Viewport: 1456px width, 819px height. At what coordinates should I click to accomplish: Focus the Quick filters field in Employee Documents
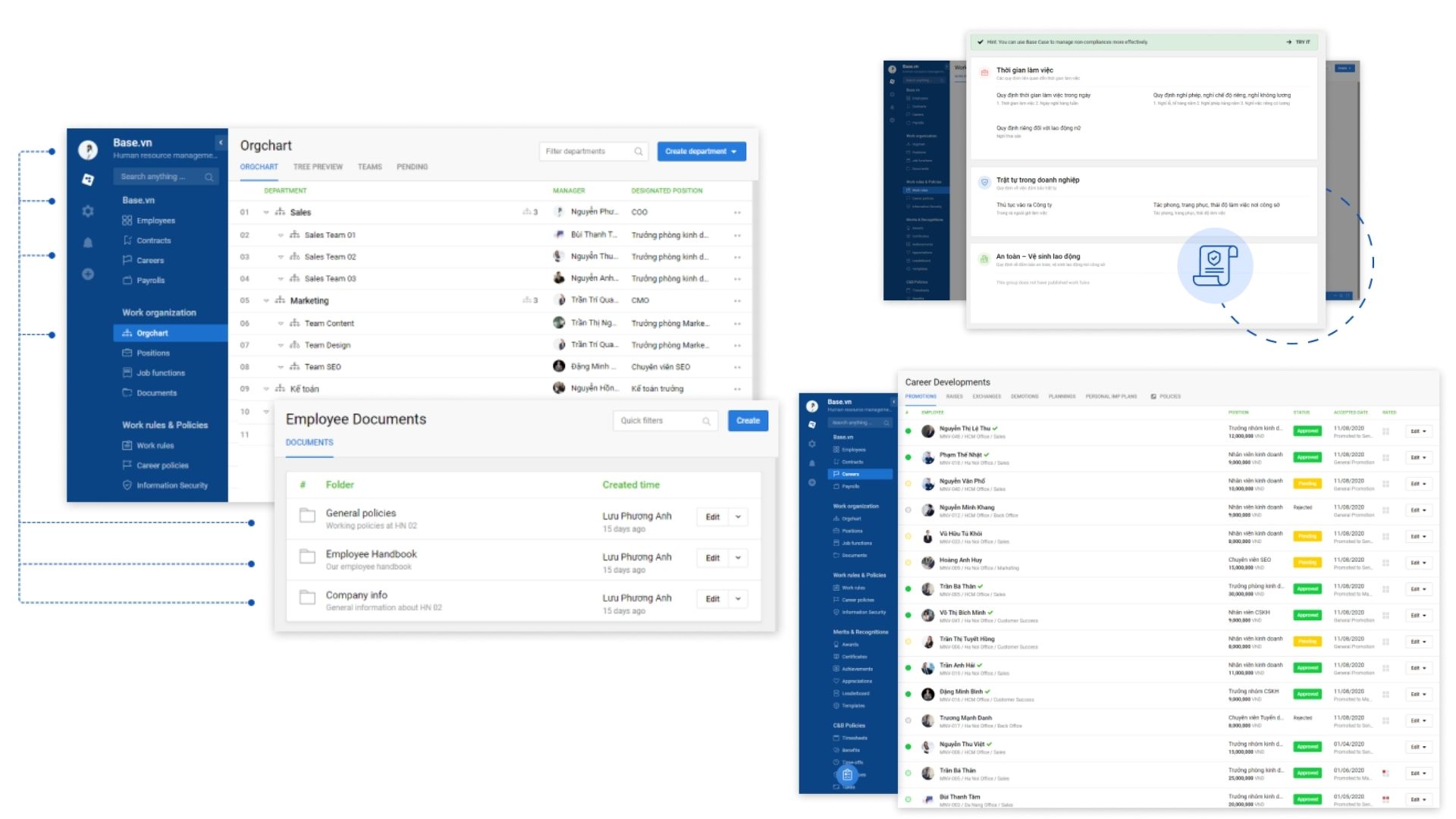(665, 421)
